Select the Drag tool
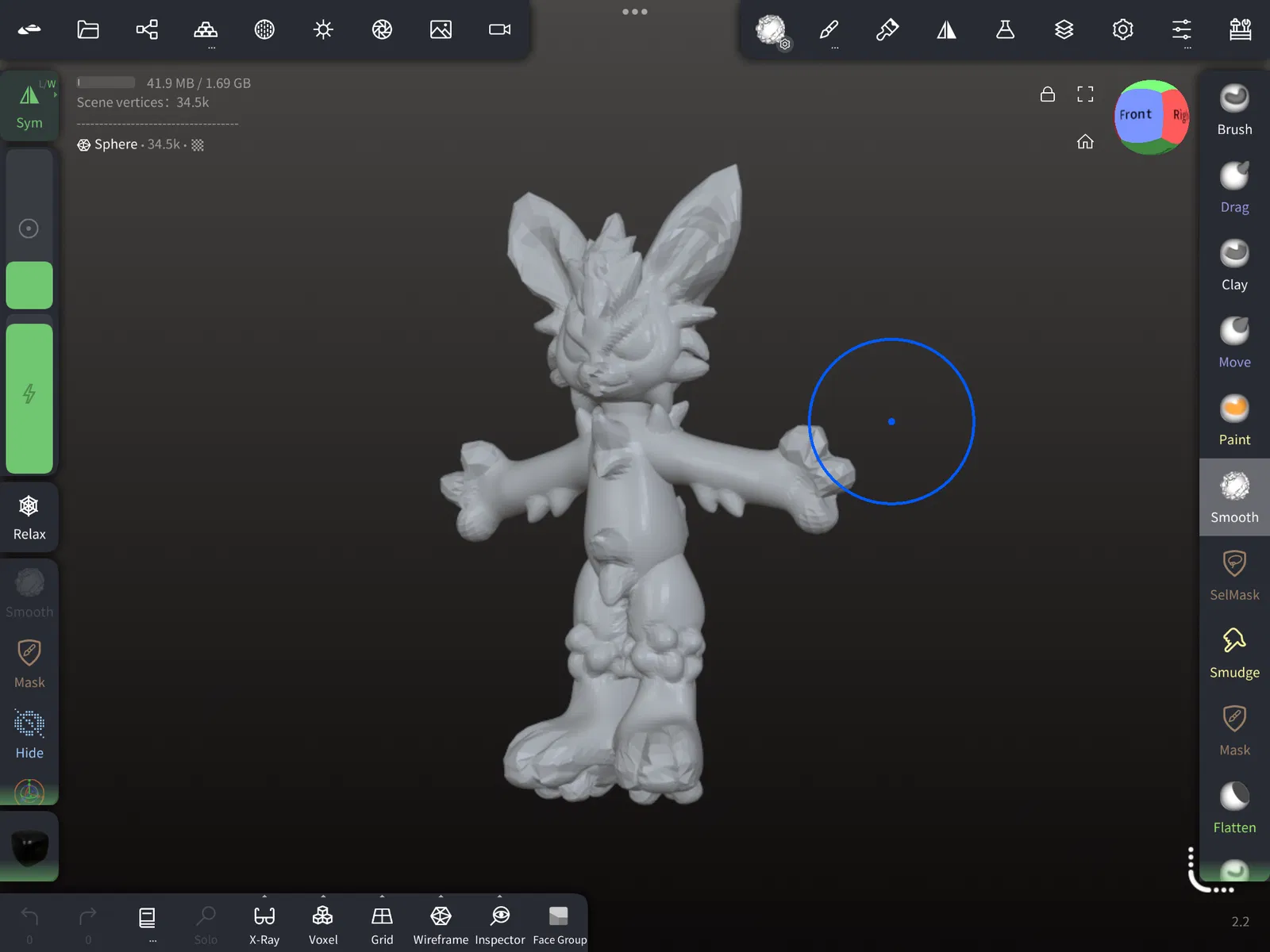The height and width of the screenshot is (952, 1270). point(1234,187)
